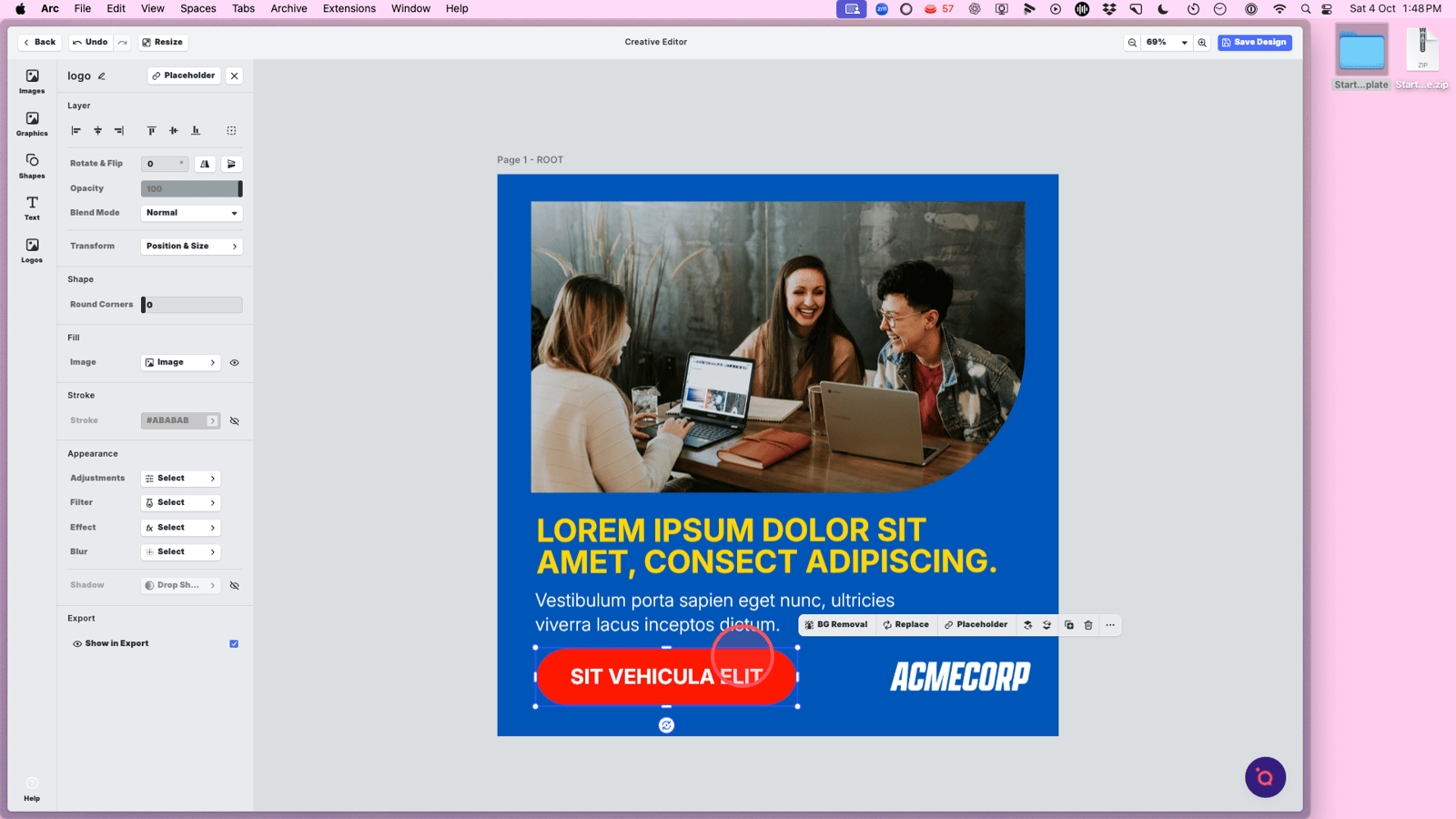
Task: Toggle visibility of the Stroke
Action: (235, 421)
